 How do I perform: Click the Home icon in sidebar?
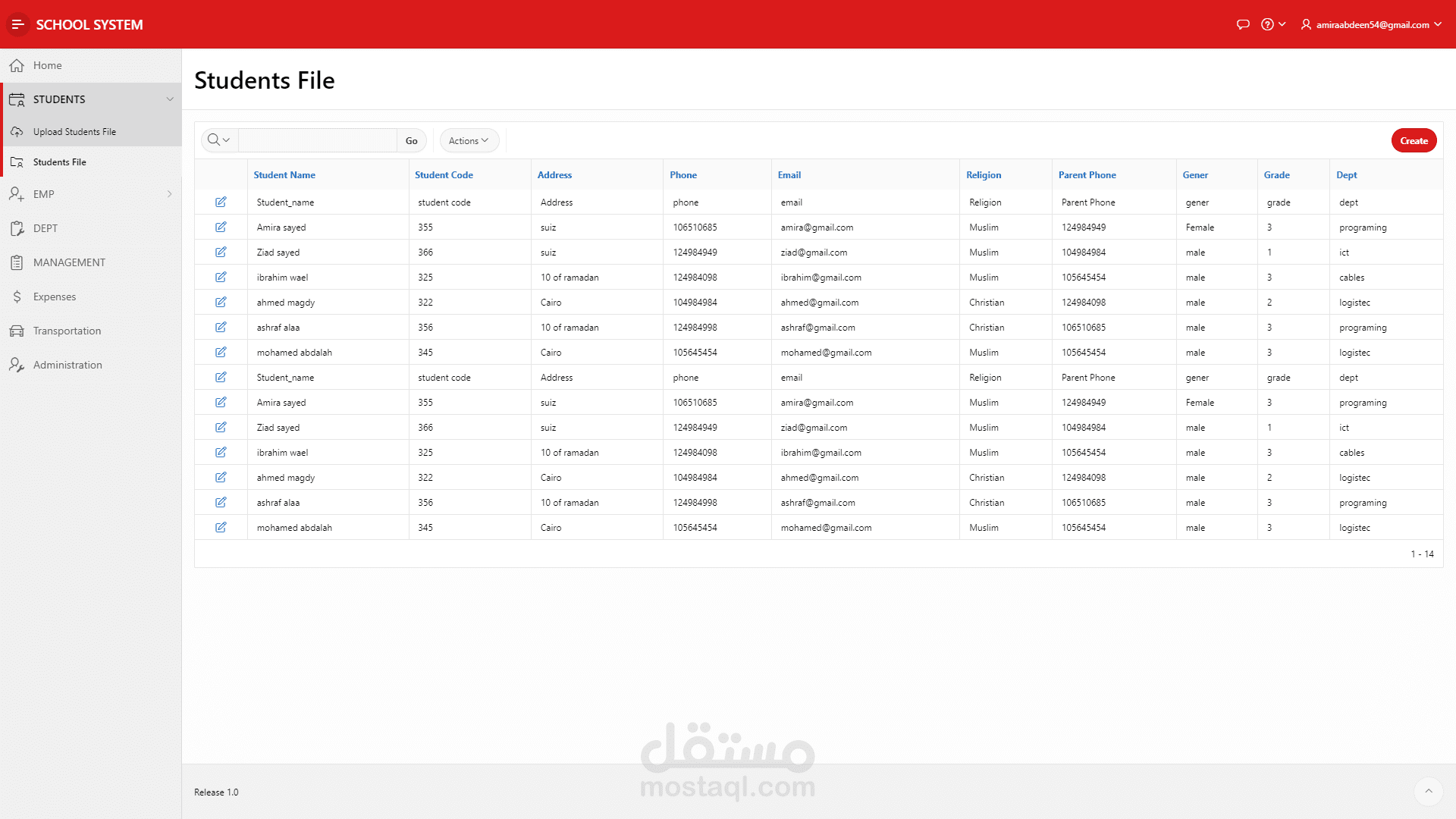pos(17,66)
